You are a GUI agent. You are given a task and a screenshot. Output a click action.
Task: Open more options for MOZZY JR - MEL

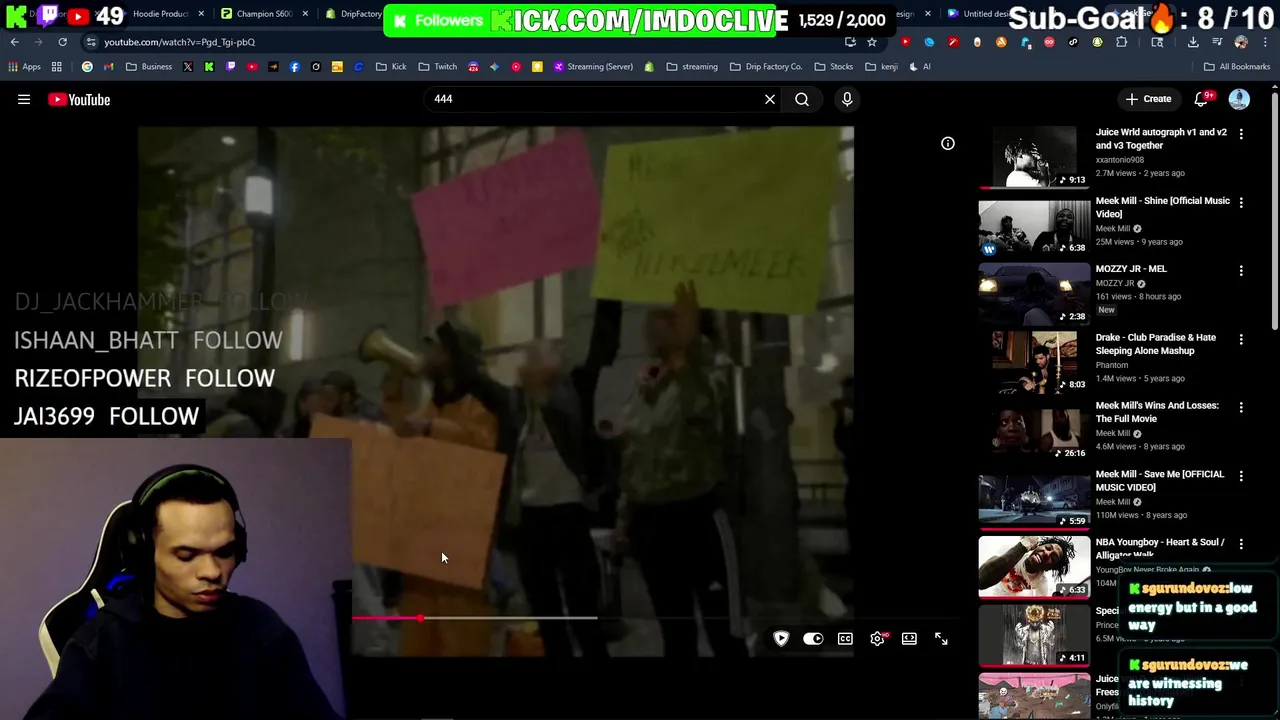[x=1241, y=270]
